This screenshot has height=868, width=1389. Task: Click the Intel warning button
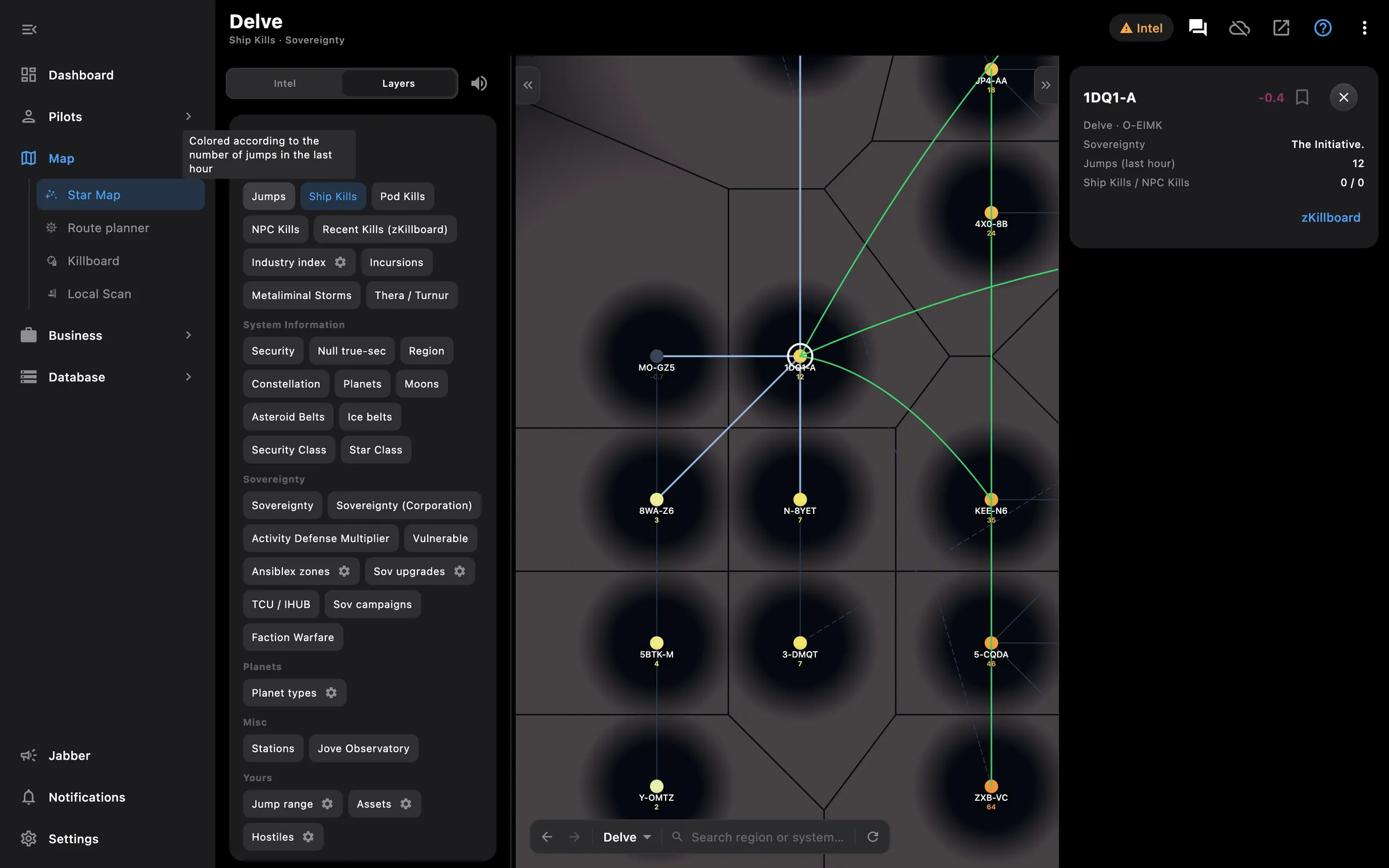click(1141, 28)
